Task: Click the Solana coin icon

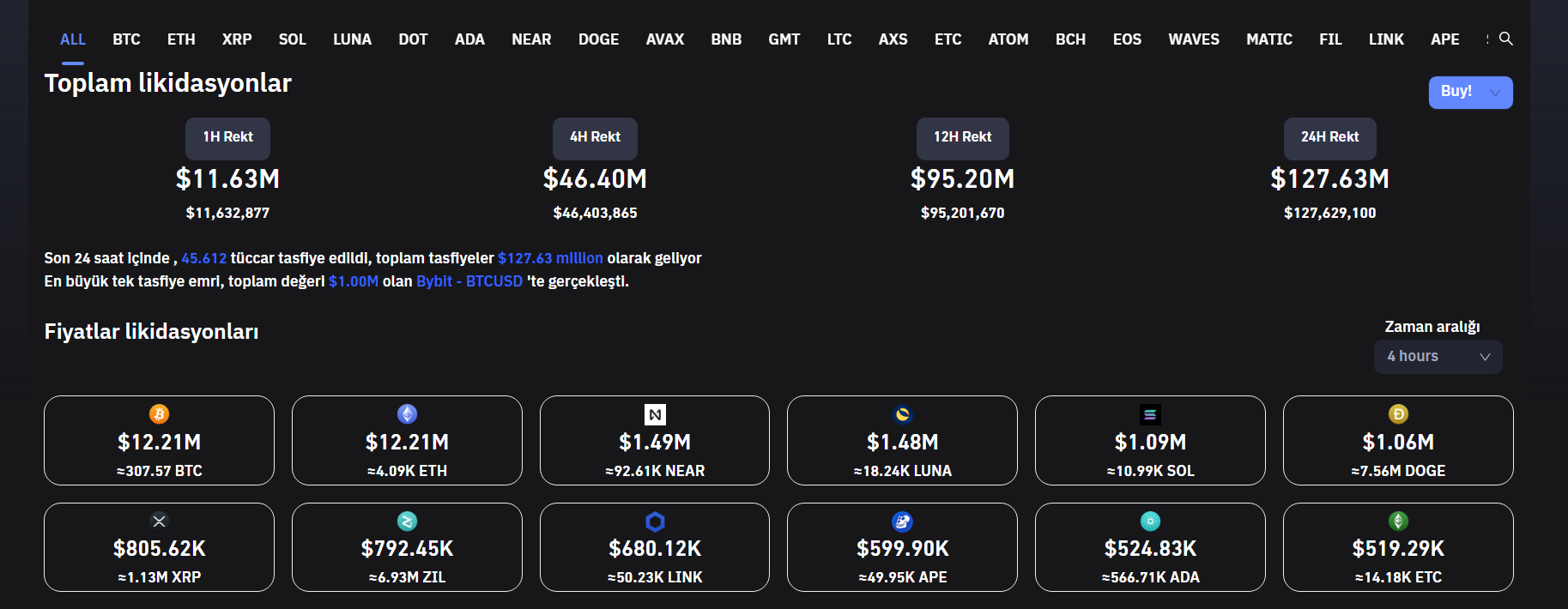Action: click(1150, 414)
